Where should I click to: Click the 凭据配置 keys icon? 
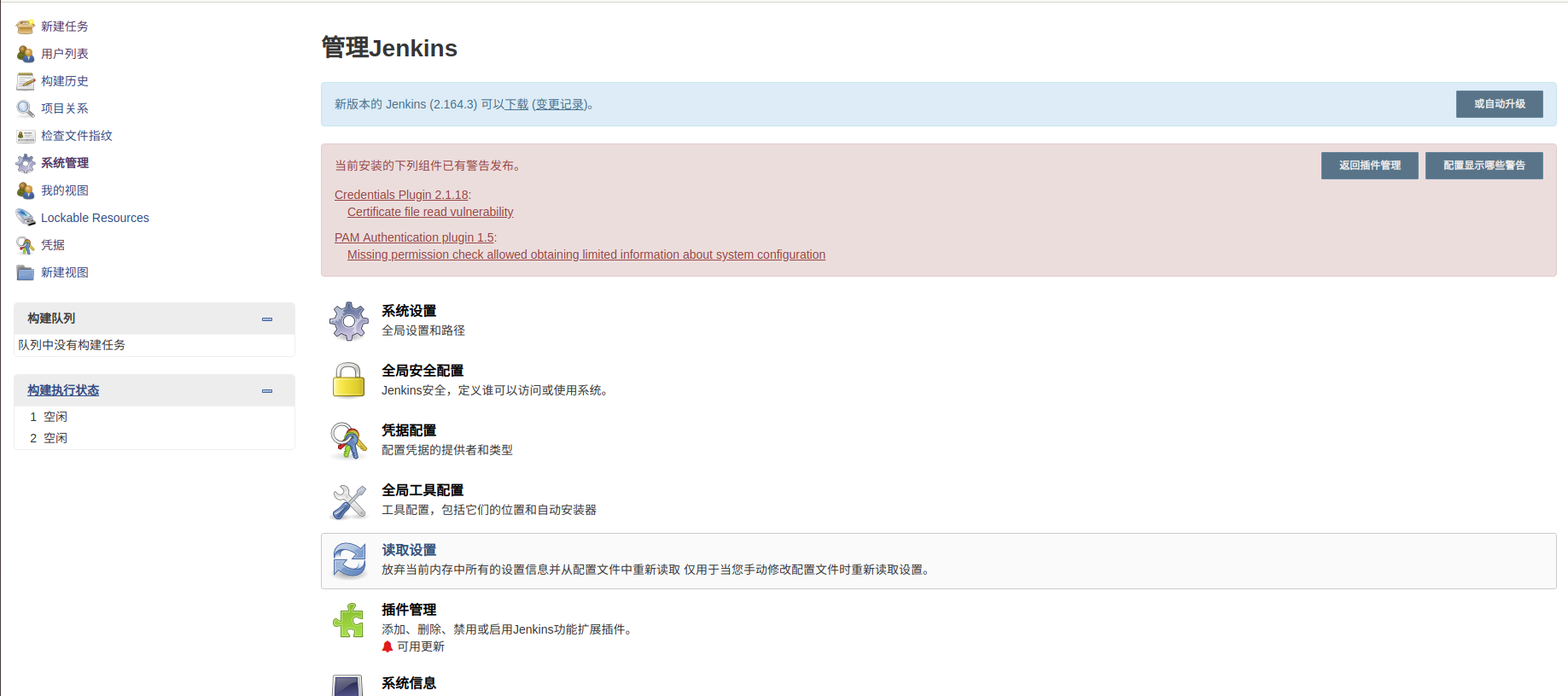(349, 441)
